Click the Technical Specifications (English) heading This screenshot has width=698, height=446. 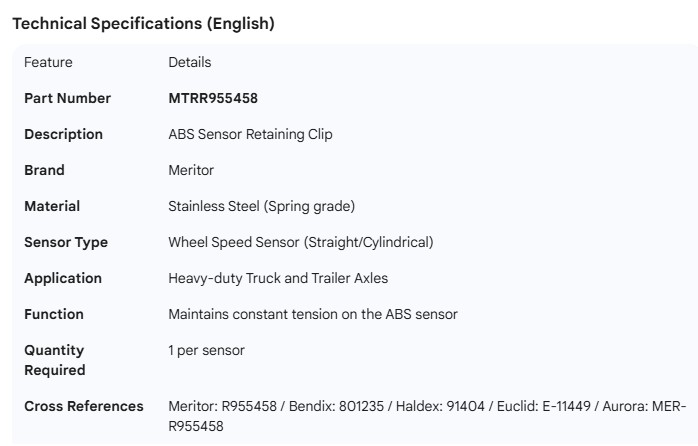[143, 24]
